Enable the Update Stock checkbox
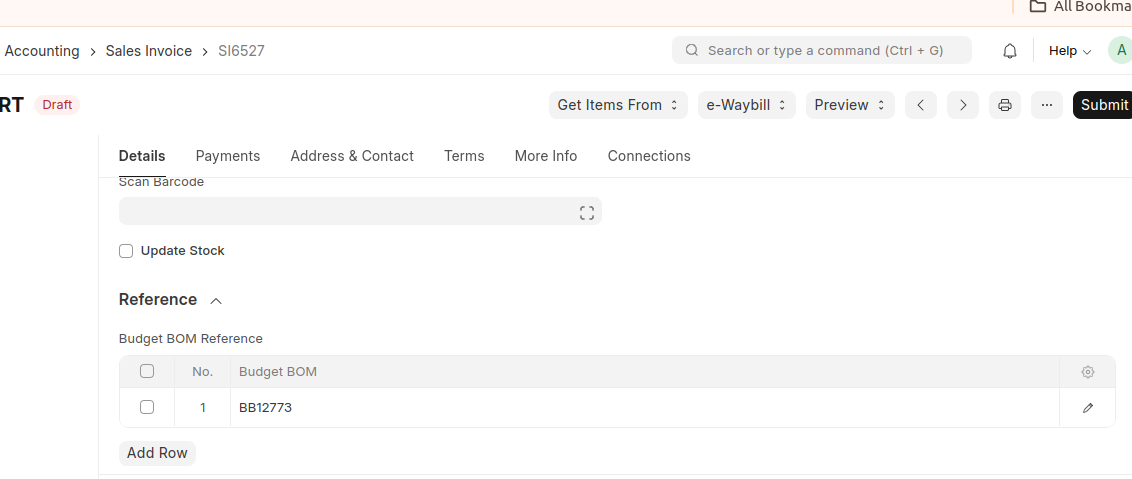Image resolution: width=1132 pixels, height=479 pixels. pos(126,251)
